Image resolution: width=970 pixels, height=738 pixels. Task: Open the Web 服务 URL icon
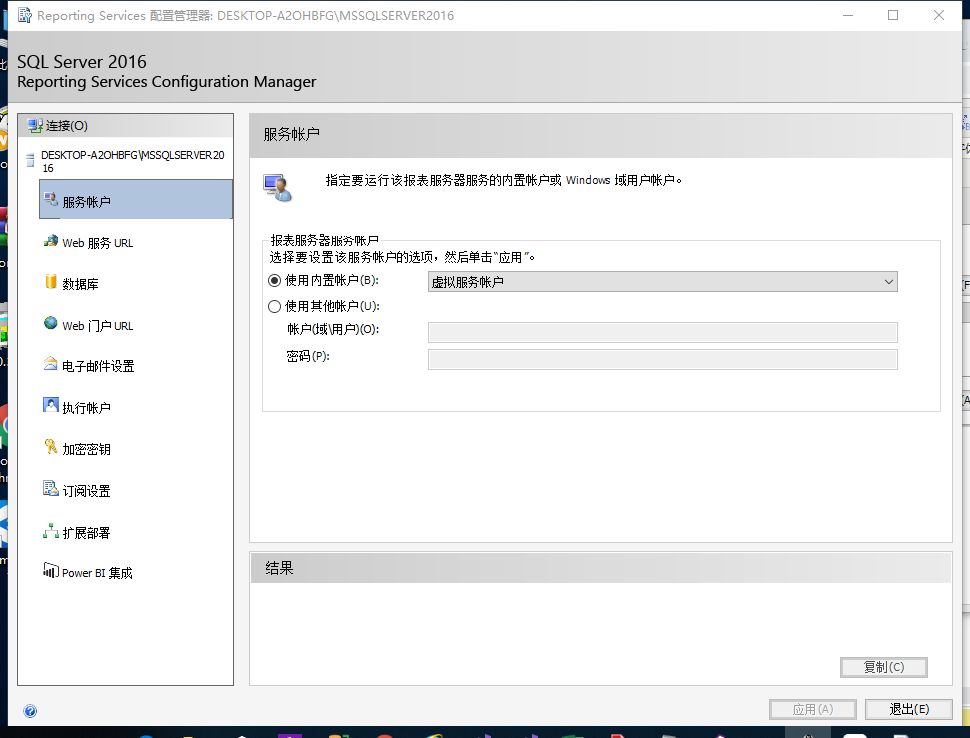tap(51, 241)
